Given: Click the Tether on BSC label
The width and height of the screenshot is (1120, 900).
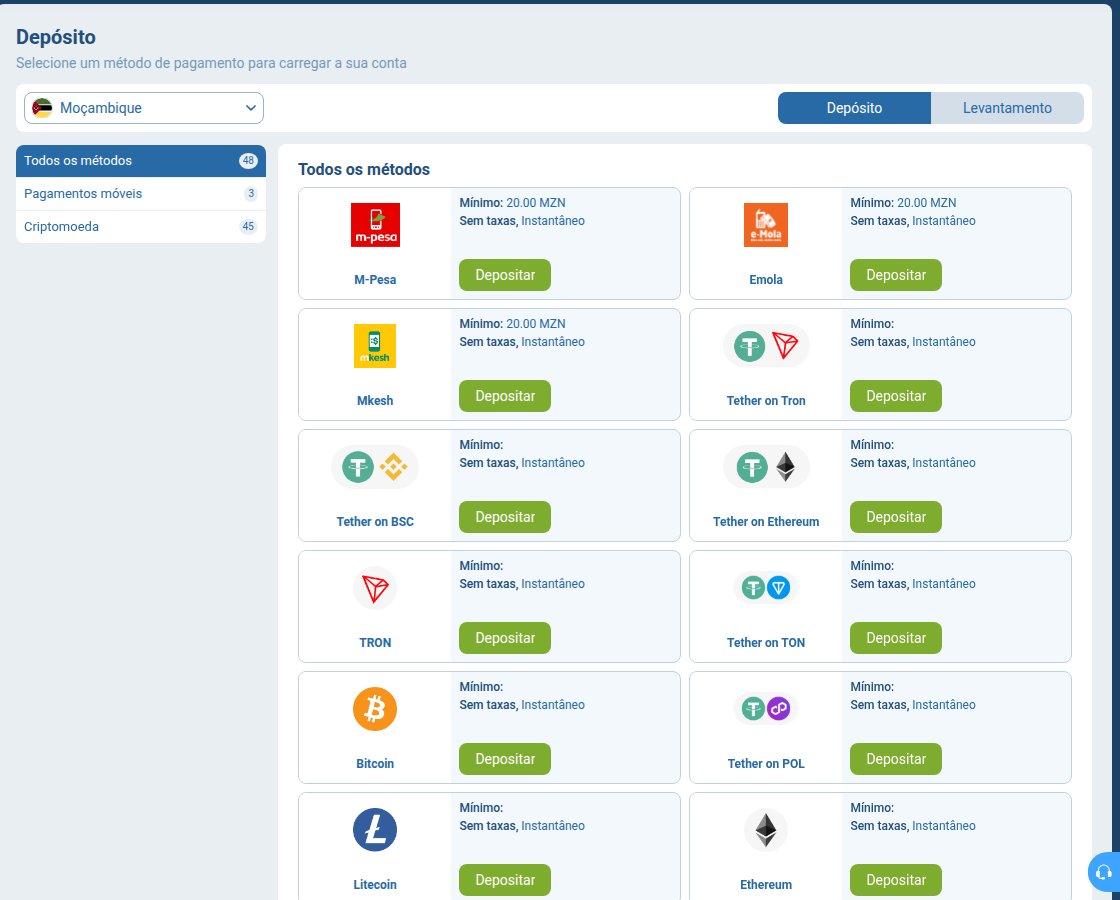Looking at the screenshot, I should click(x=375, y=521).
